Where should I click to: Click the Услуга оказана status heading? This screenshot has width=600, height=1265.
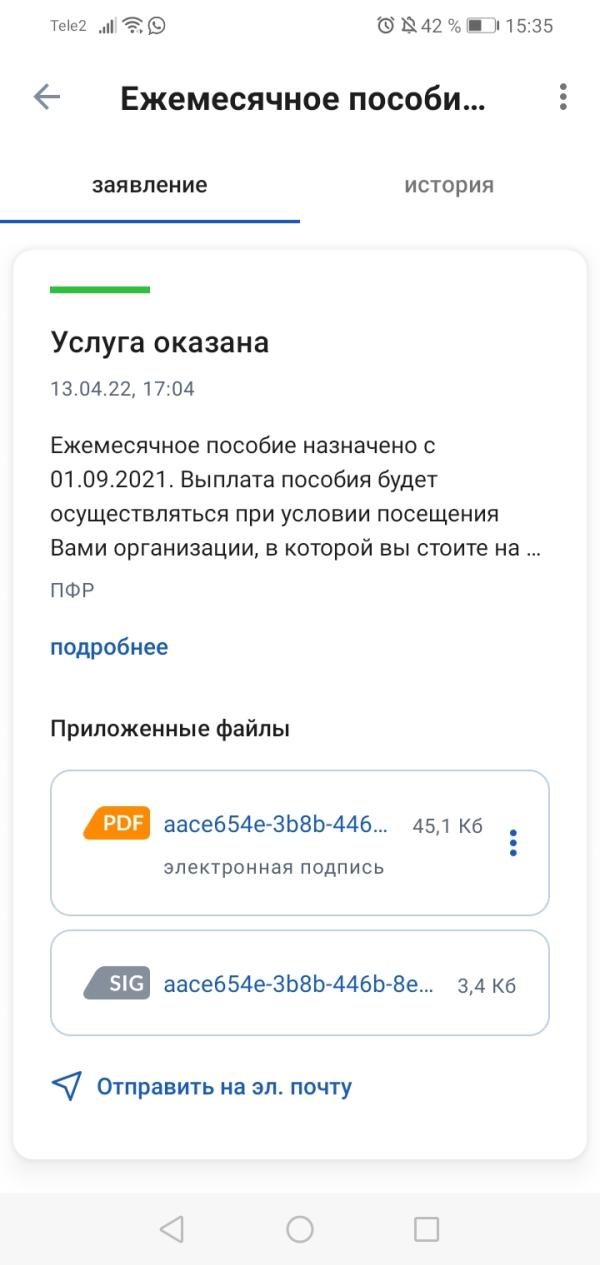click(x=159, y=342)
